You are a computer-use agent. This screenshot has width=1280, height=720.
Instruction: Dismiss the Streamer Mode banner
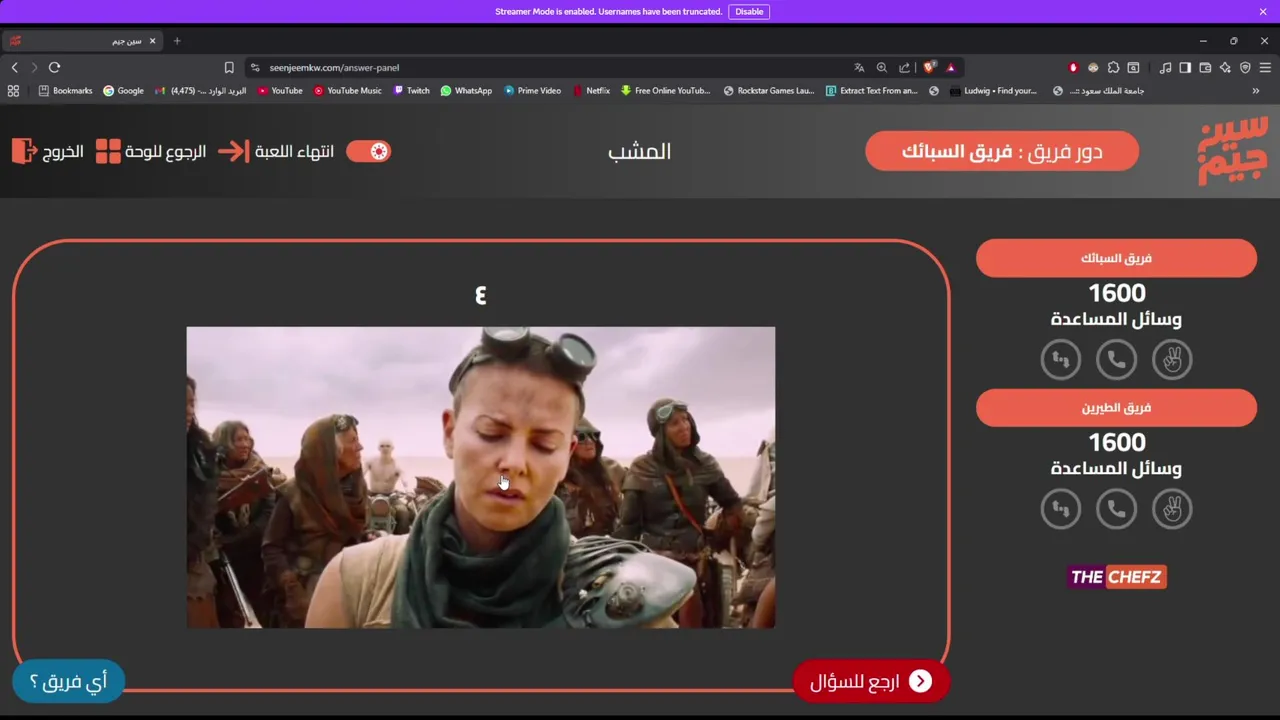(x=1263, y=12)
